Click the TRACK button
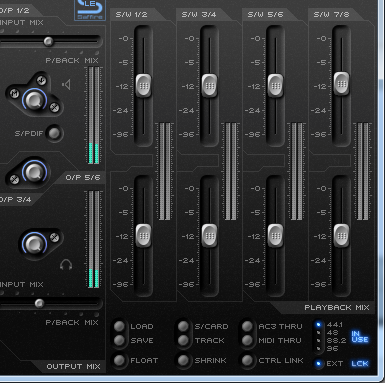The width and height of the screenshot is (385, 383). click(x=183, y=340)
